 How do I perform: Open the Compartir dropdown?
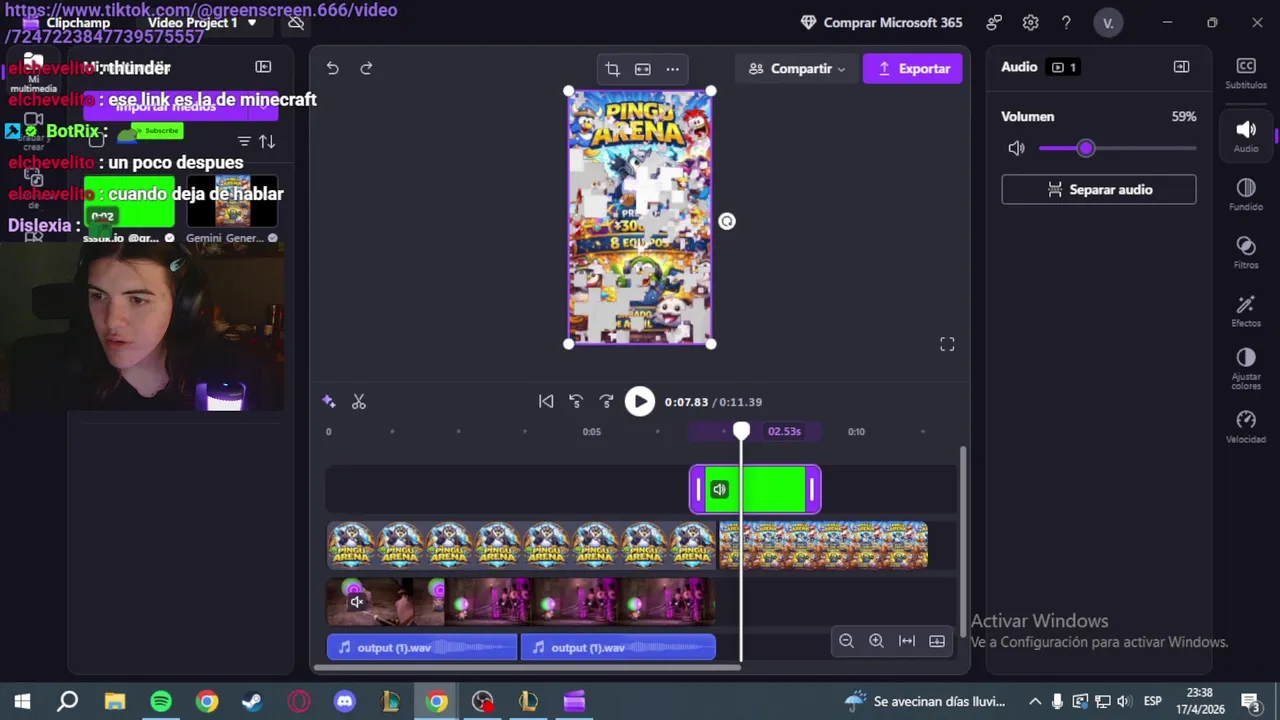pos(797,69)
